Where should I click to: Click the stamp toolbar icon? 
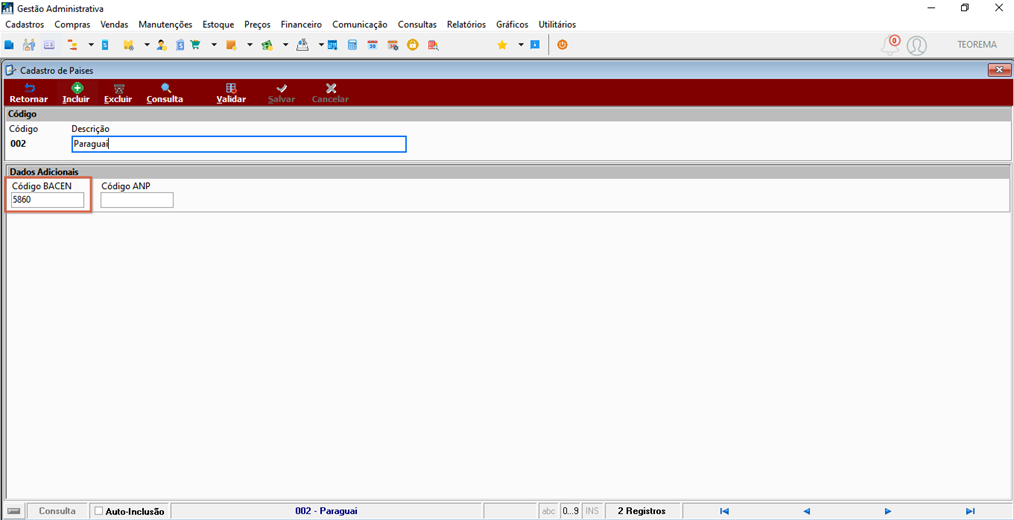(x=303, y=45)
